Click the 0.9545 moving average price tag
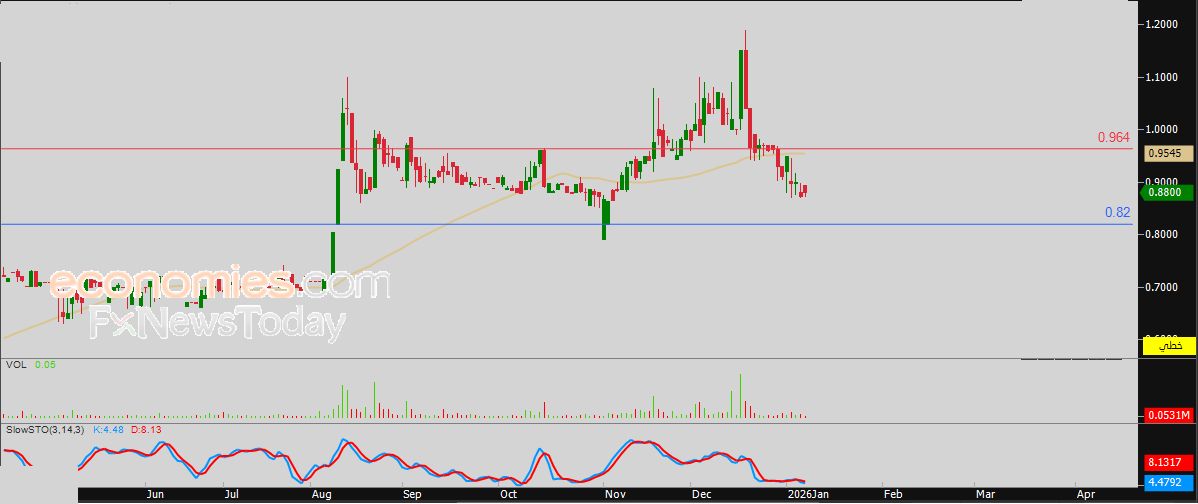 (1166, 153)
